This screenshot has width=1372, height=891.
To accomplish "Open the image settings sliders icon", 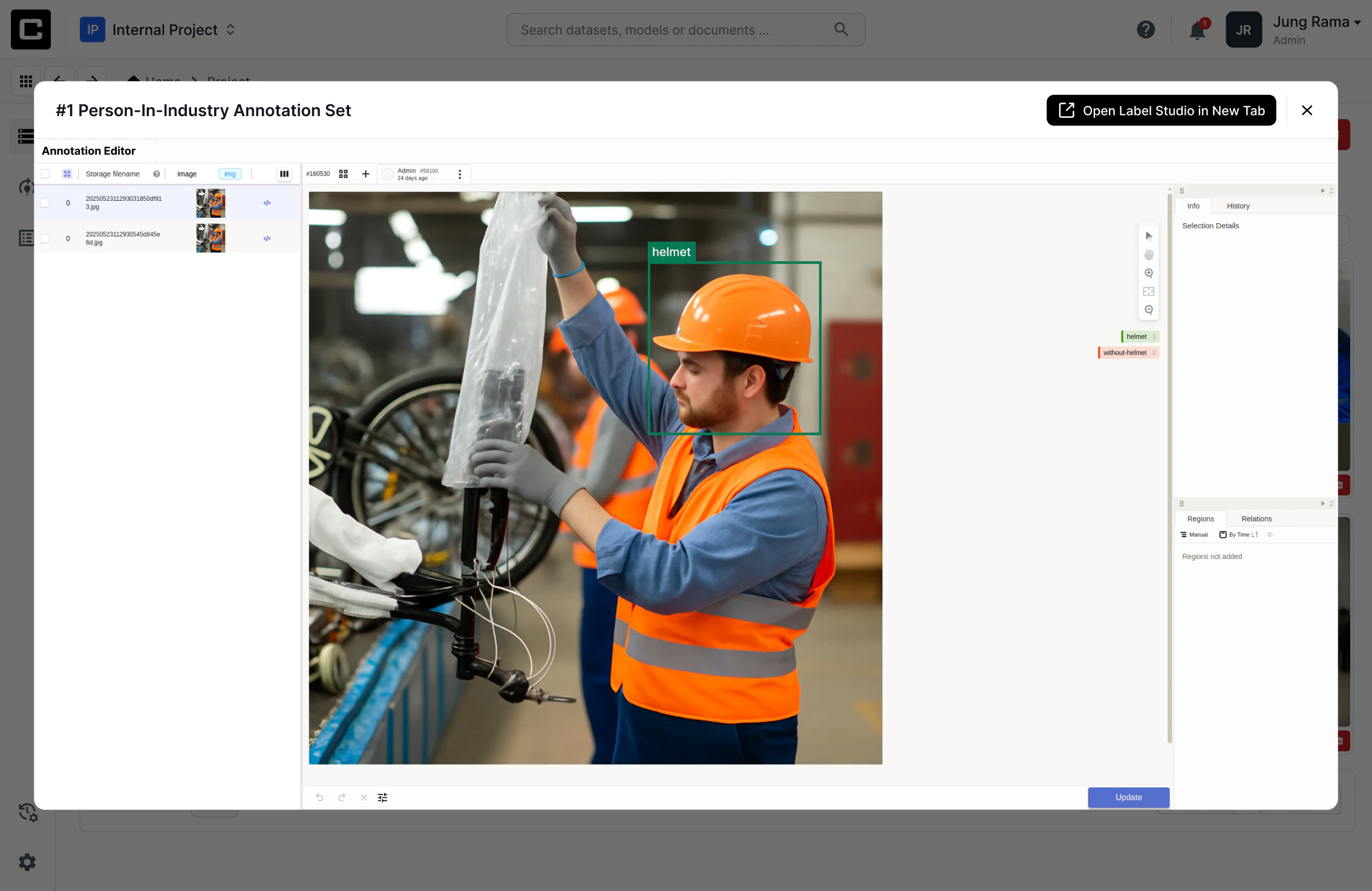I will point(382,797).
